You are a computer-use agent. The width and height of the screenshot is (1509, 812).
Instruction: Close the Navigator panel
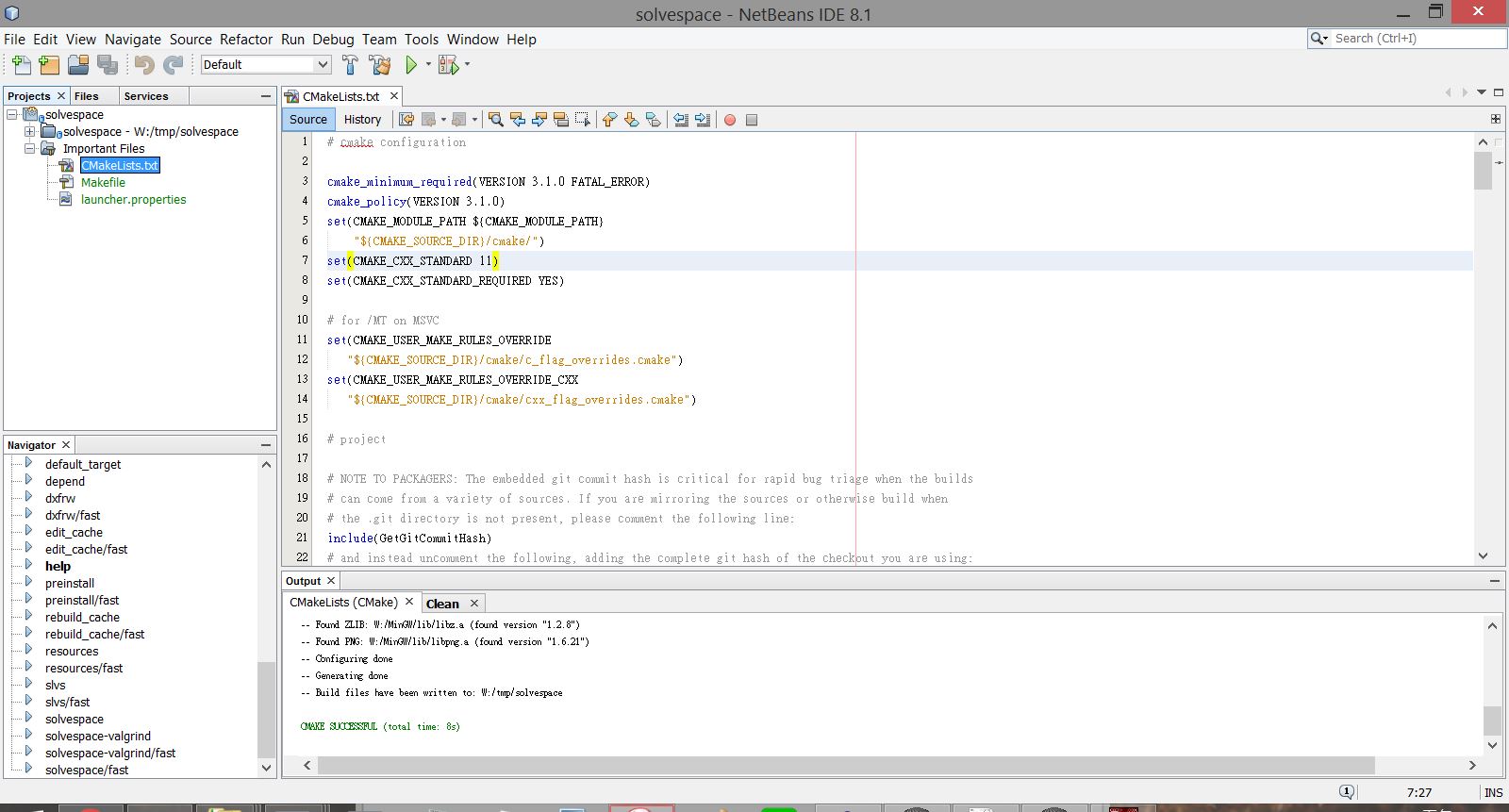(66, 445)
